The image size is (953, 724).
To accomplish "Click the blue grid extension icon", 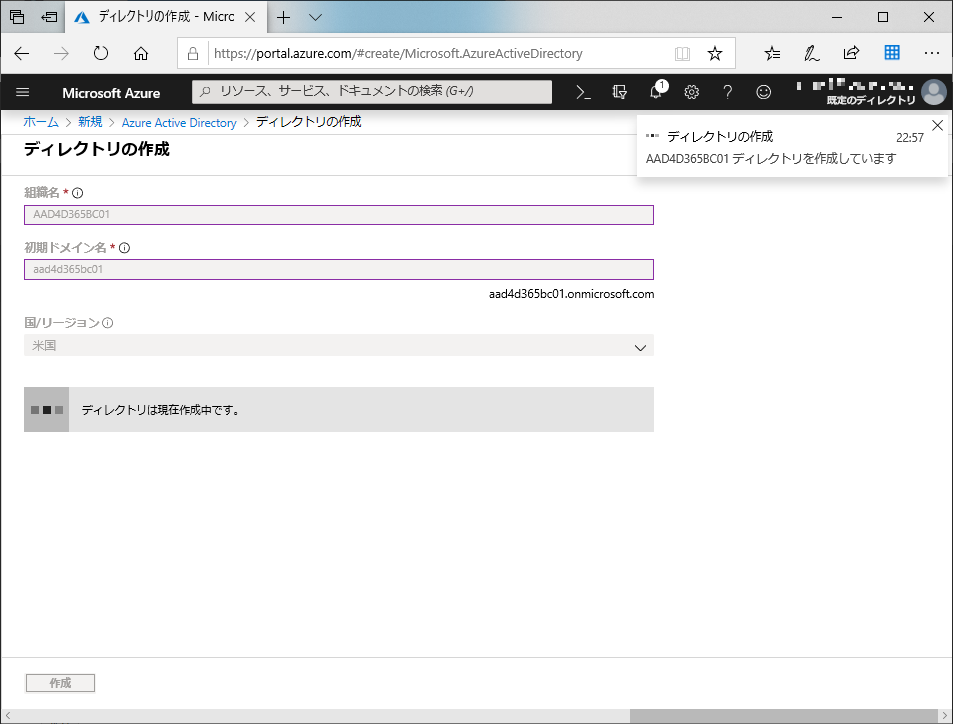I will pyautogui.click(x=892, y=53).
